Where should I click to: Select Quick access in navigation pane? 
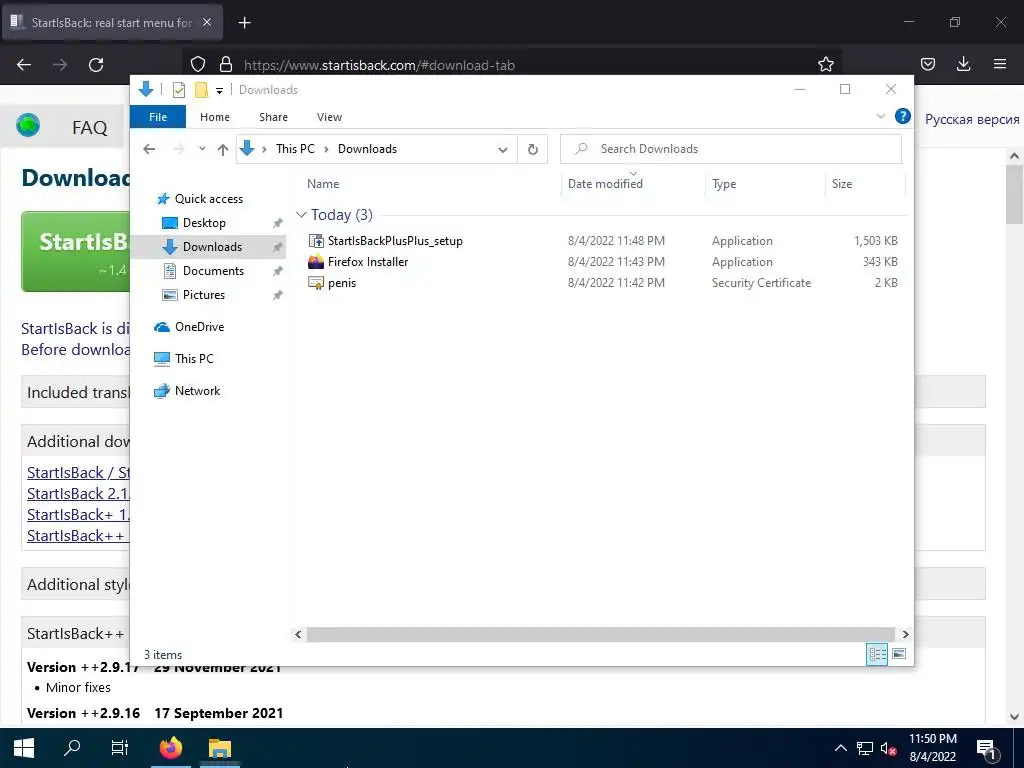[x=208, y=199]
